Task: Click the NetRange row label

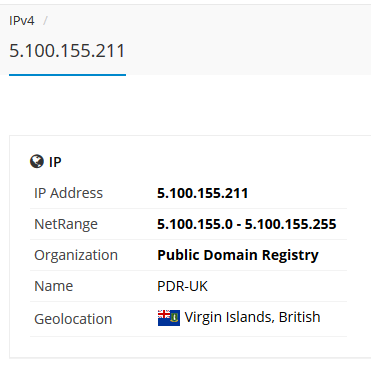Action: tap(66, 225)
